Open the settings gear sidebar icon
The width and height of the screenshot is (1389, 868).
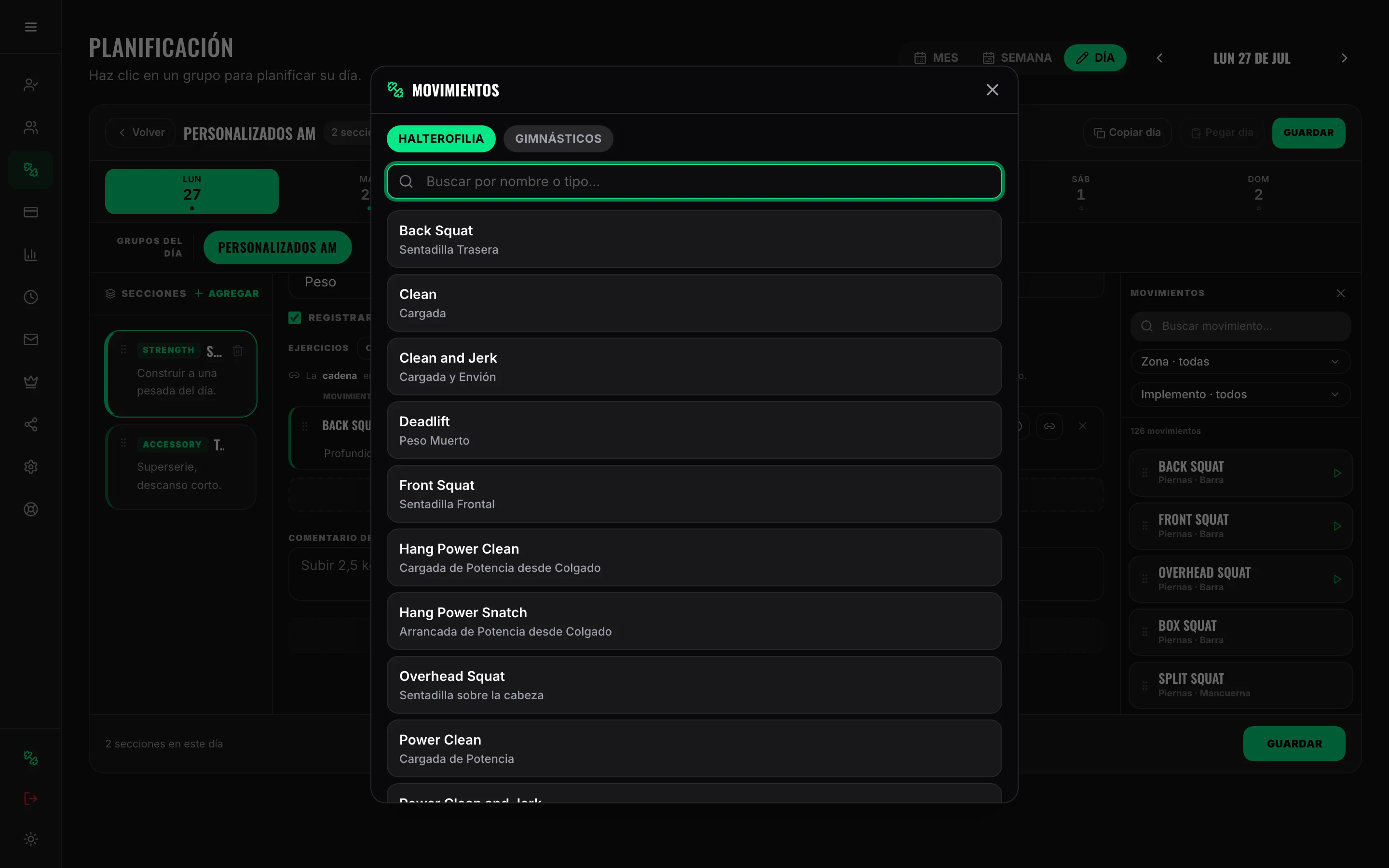pyautogui.click(x=31, y=467)
